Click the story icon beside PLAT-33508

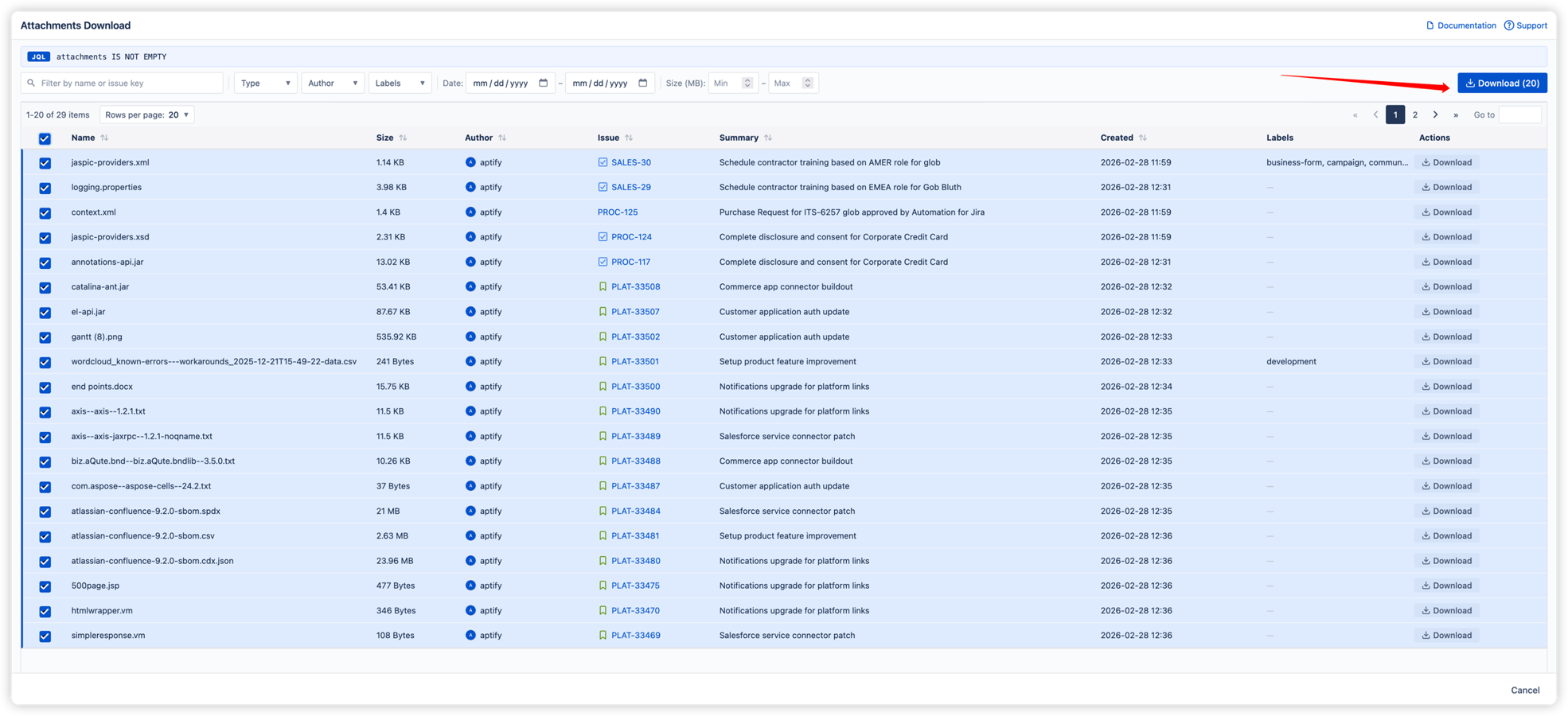coord(603,286)
